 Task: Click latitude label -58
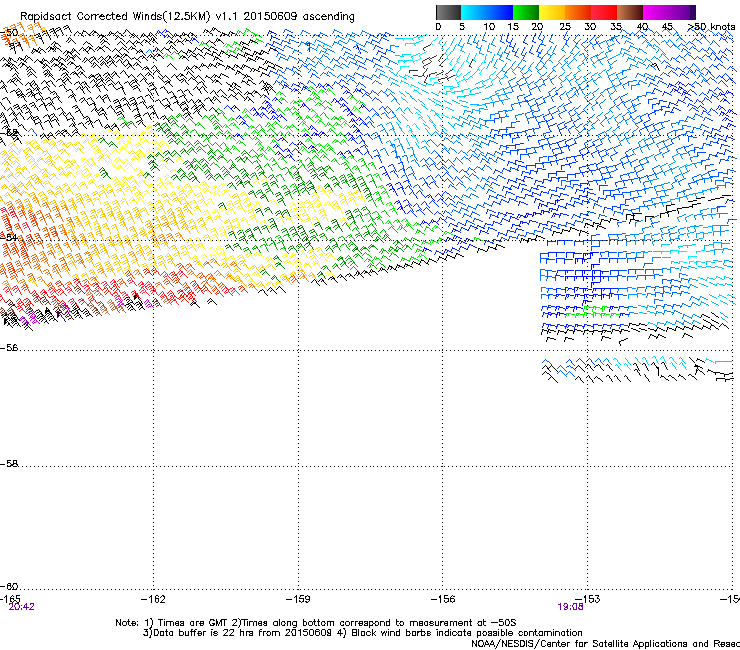click(9, 464)
